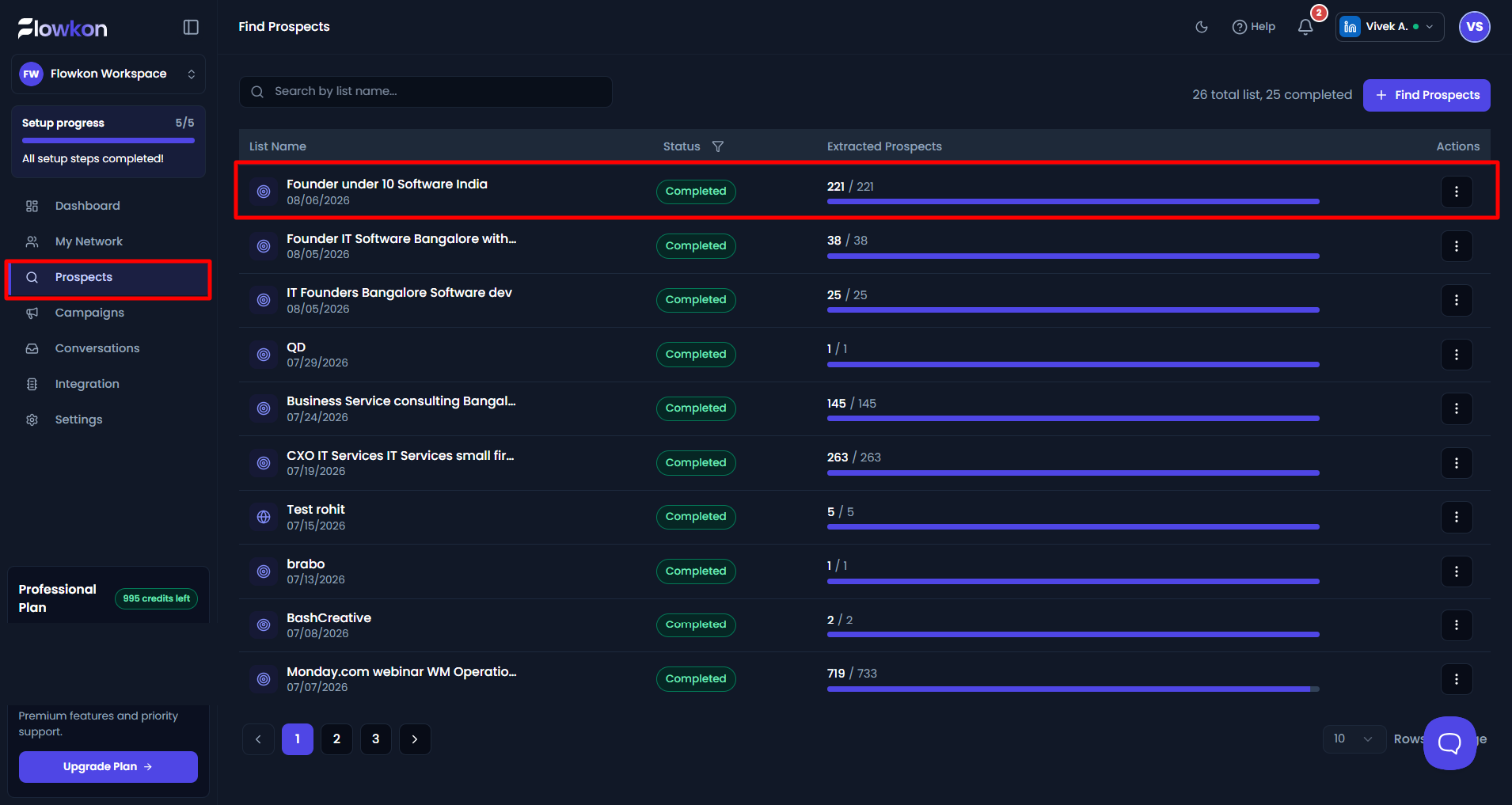
Task: Open actions menu for Test rohit
Action: pos(1457,517)
